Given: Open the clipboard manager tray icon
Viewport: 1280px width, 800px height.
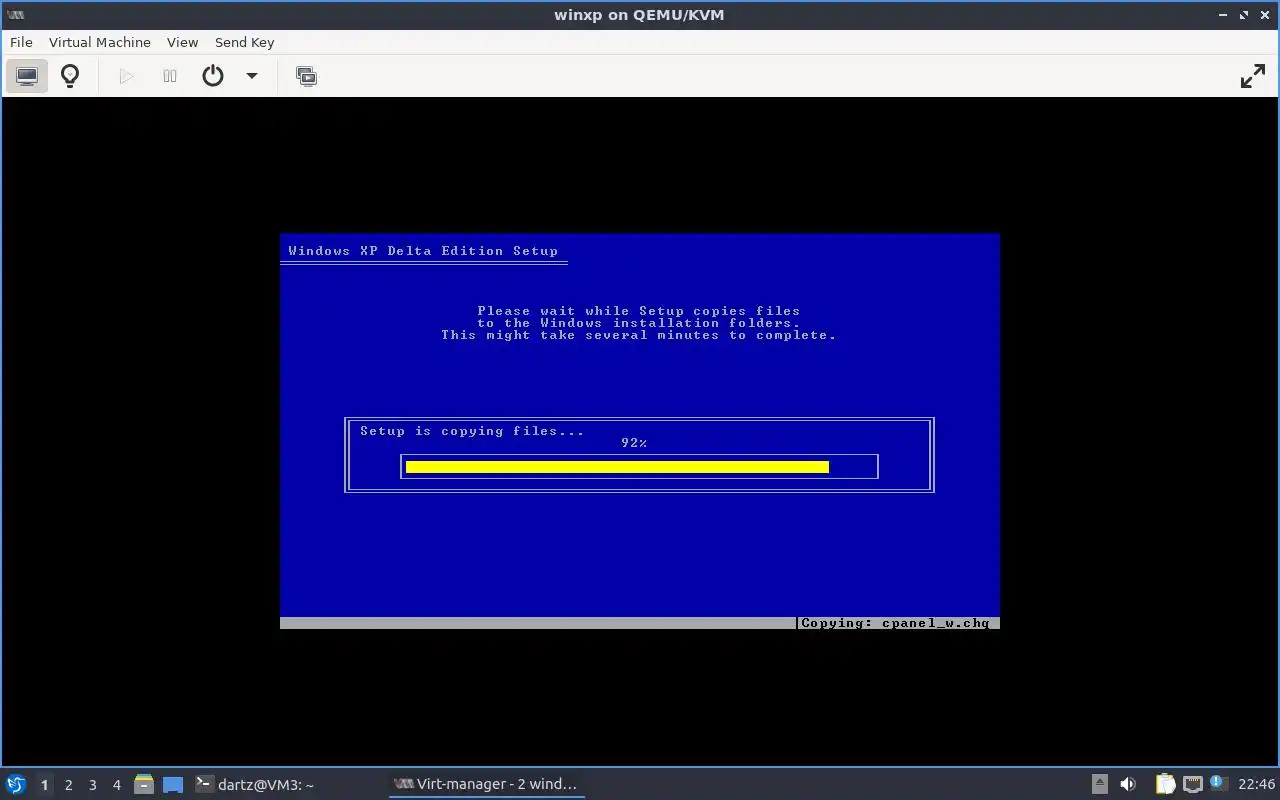Looking at the screenshot, I should coord(1165,784).
